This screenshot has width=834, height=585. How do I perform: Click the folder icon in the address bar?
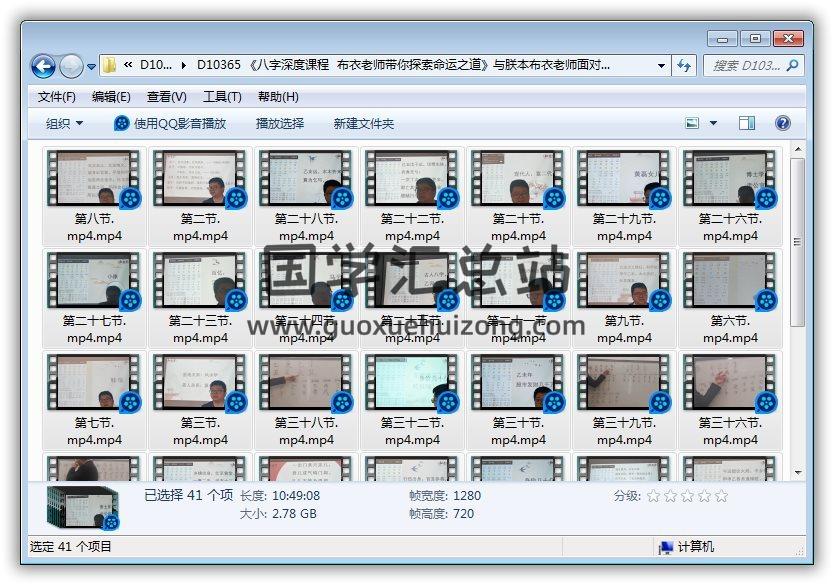(x=110, y=66)
